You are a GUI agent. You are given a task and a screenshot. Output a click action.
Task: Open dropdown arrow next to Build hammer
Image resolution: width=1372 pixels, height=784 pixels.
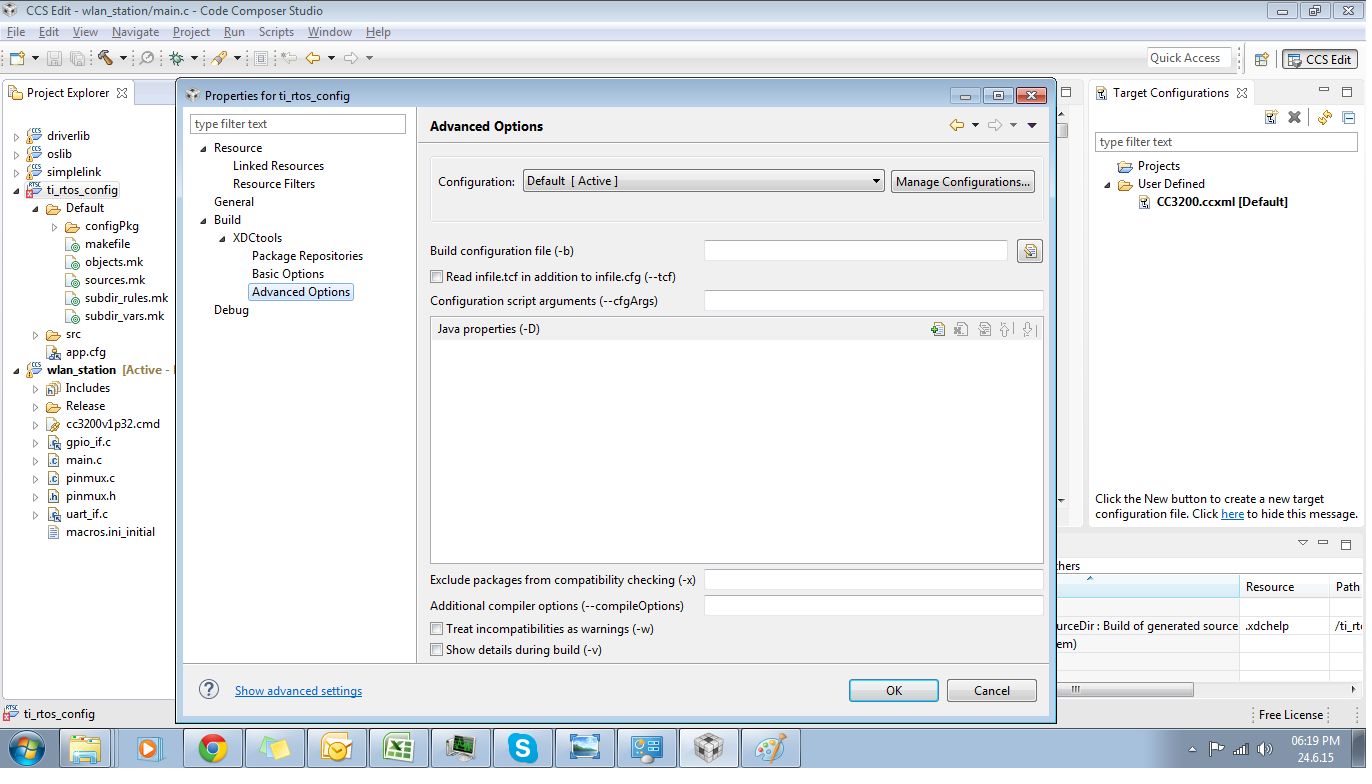click(x=123, y=59)
